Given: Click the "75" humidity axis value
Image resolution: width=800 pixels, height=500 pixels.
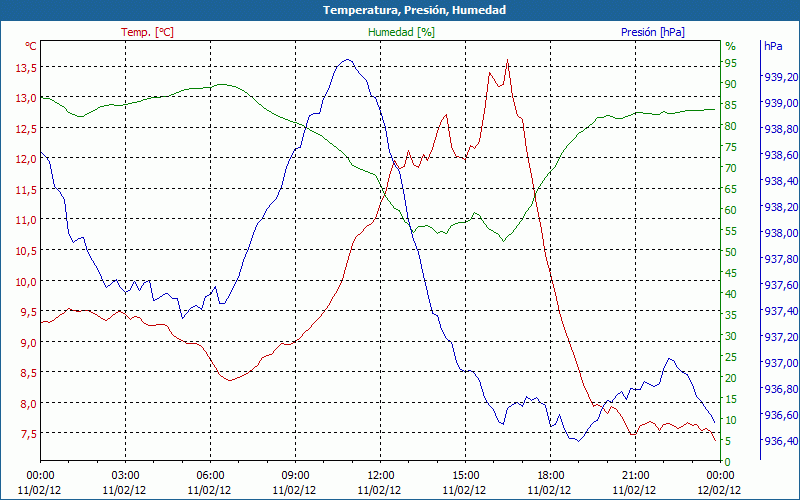Looking at the screenshot, I should tap(731, 147).
